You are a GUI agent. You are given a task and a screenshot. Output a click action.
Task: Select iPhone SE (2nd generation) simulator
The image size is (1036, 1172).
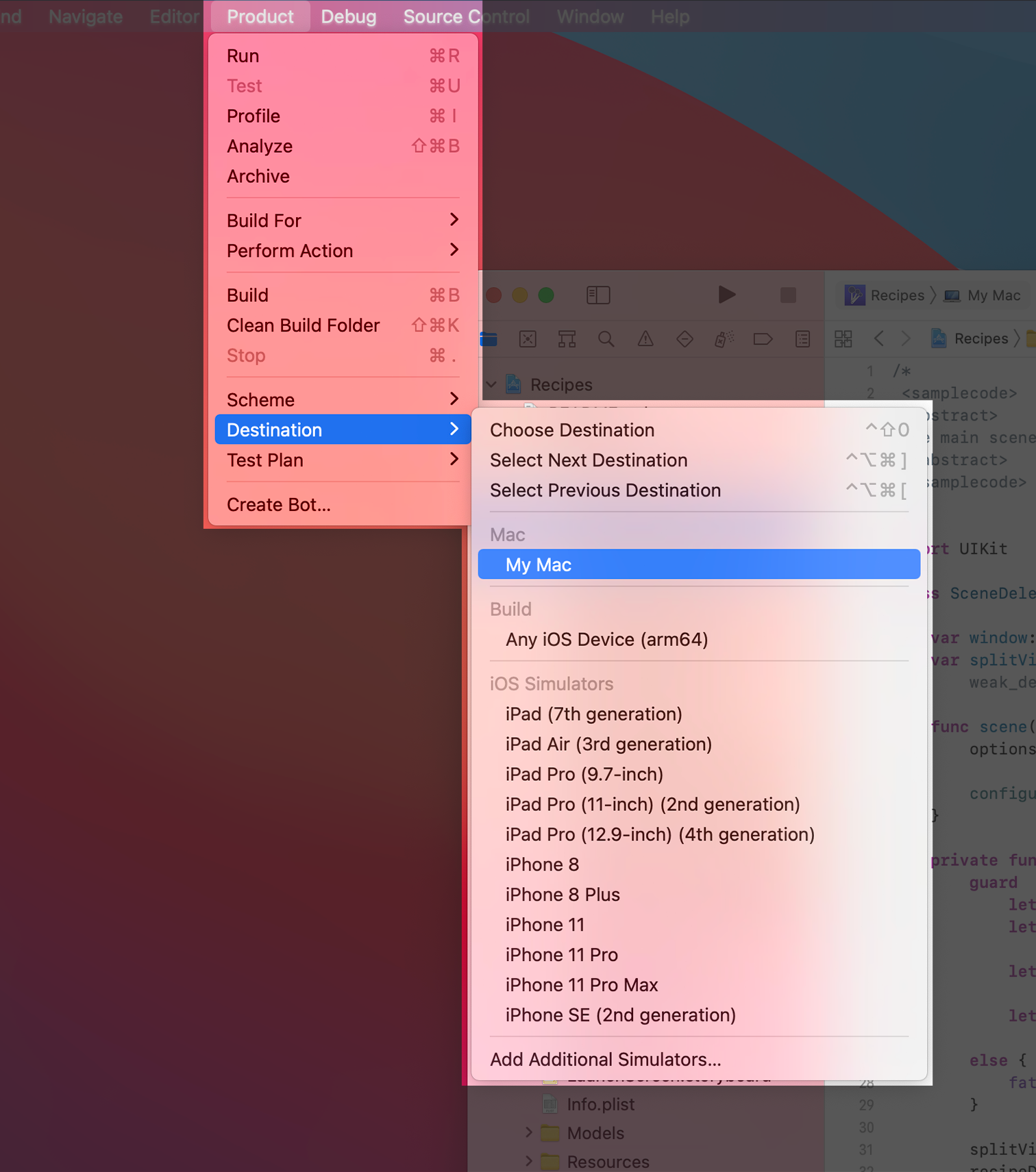tap(699, 1015)
